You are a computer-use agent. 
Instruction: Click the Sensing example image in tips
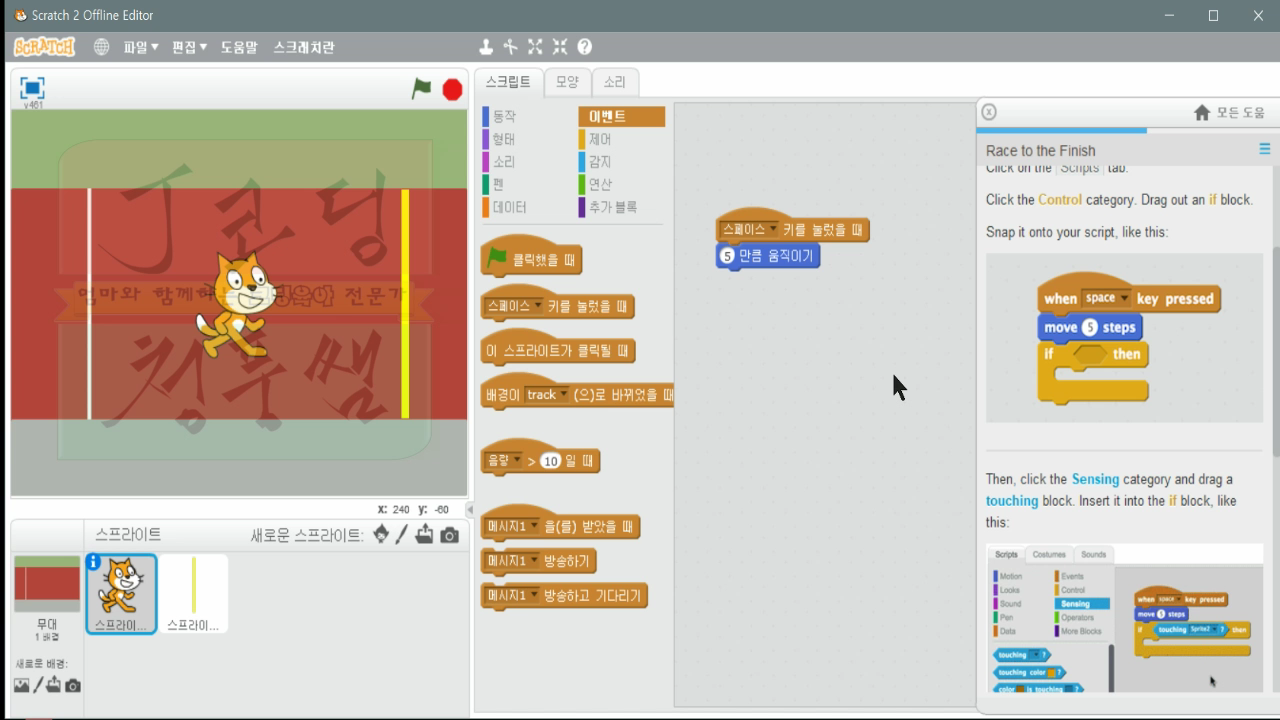coord(1124,618)
